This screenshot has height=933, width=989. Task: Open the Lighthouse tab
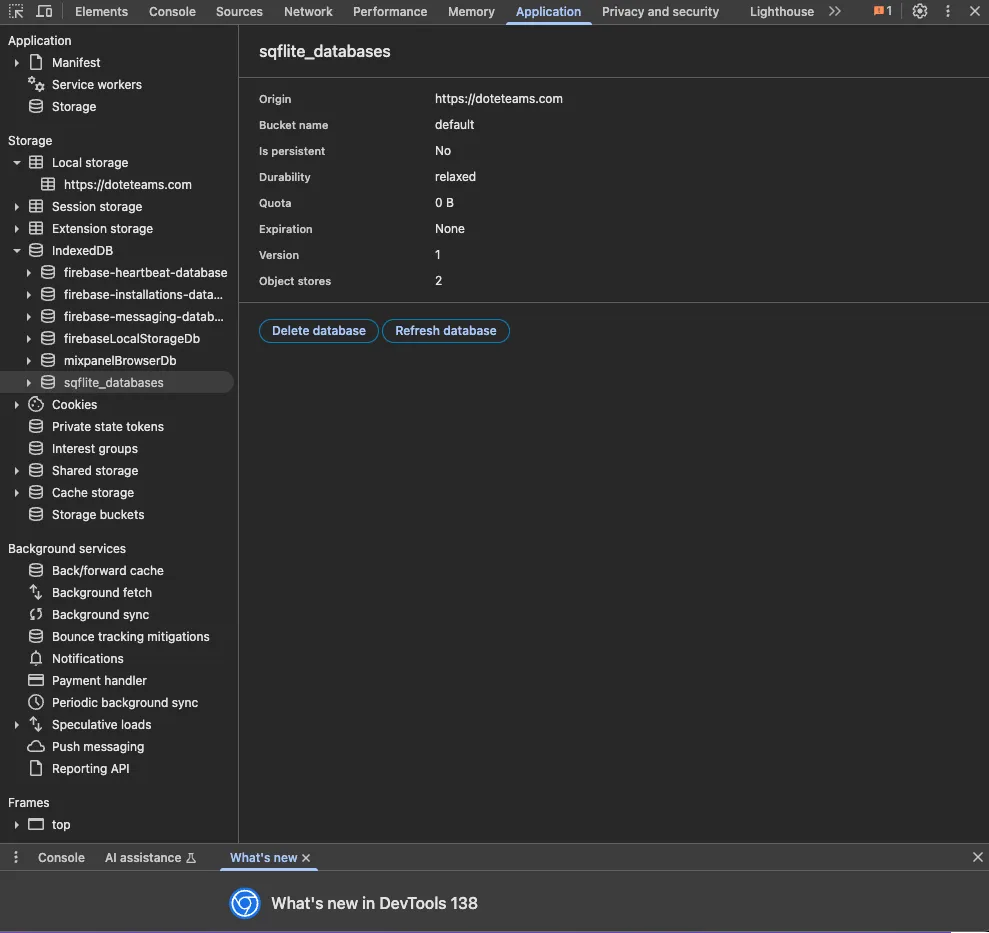click(x=781, y=11)
